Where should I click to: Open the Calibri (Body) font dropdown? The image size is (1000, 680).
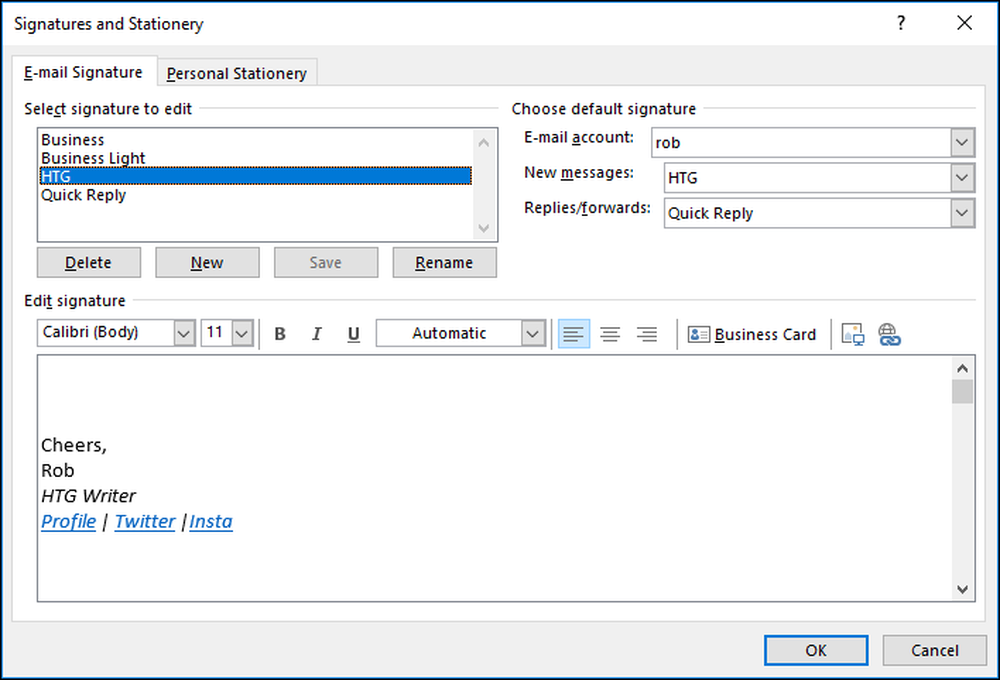184,333
